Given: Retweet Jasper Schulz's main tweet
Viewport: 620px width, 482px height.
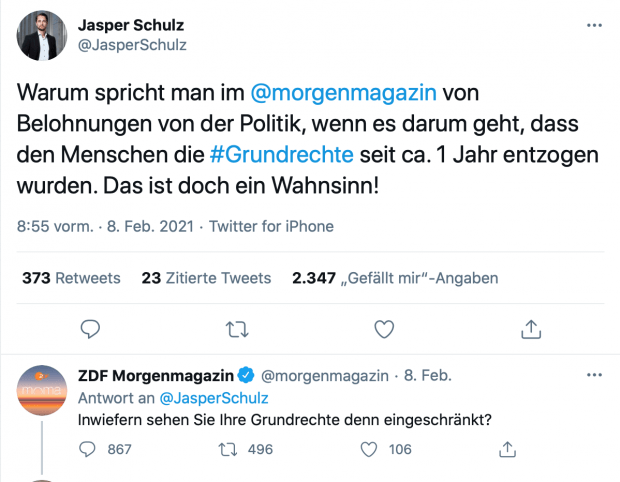Looking at the screenshot, I should [236, 328].
